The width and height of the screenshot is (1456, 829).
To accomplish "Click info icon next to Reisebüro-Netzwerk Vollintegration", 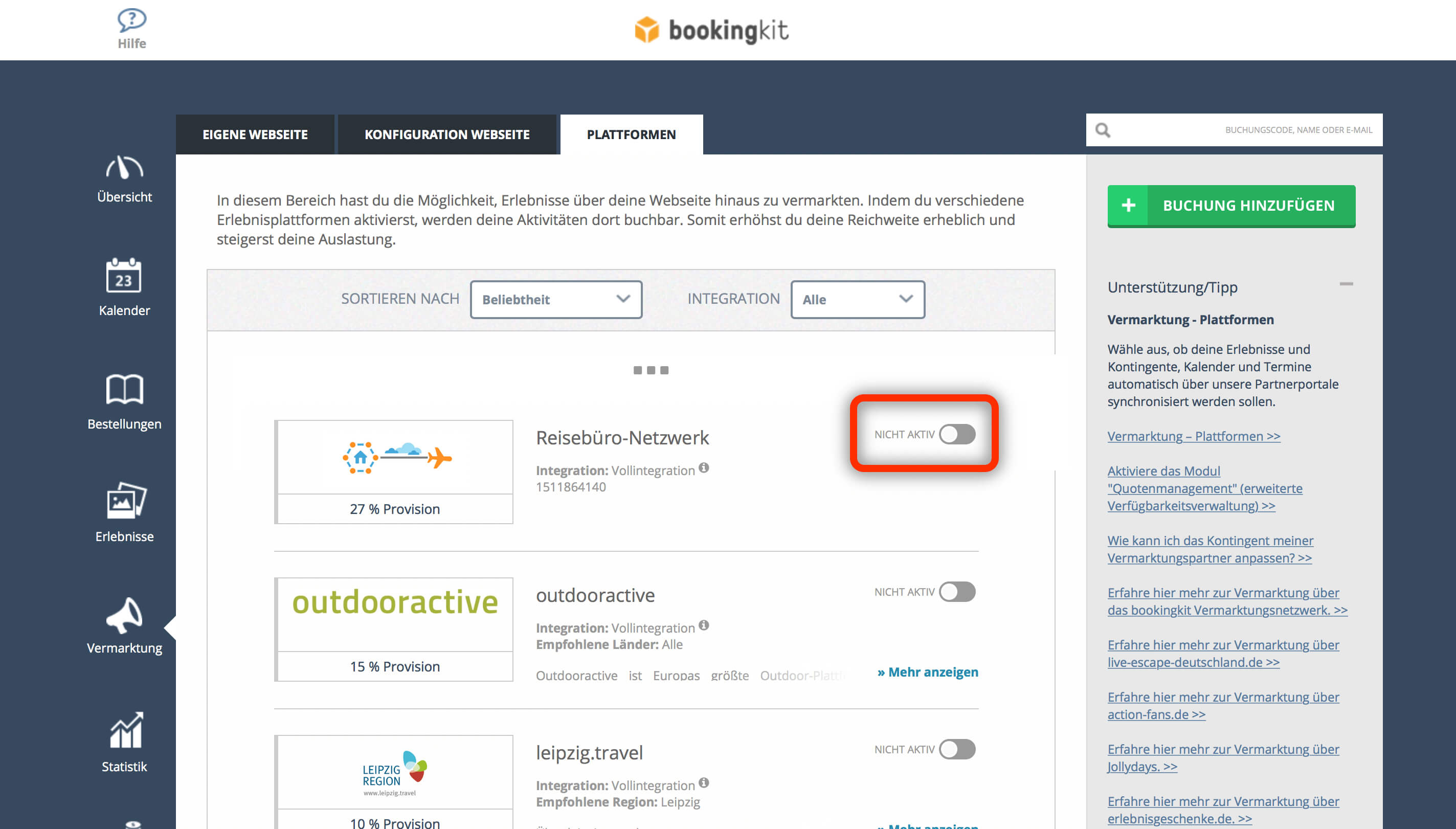I will pyautogui.click(x=704, y=468).
